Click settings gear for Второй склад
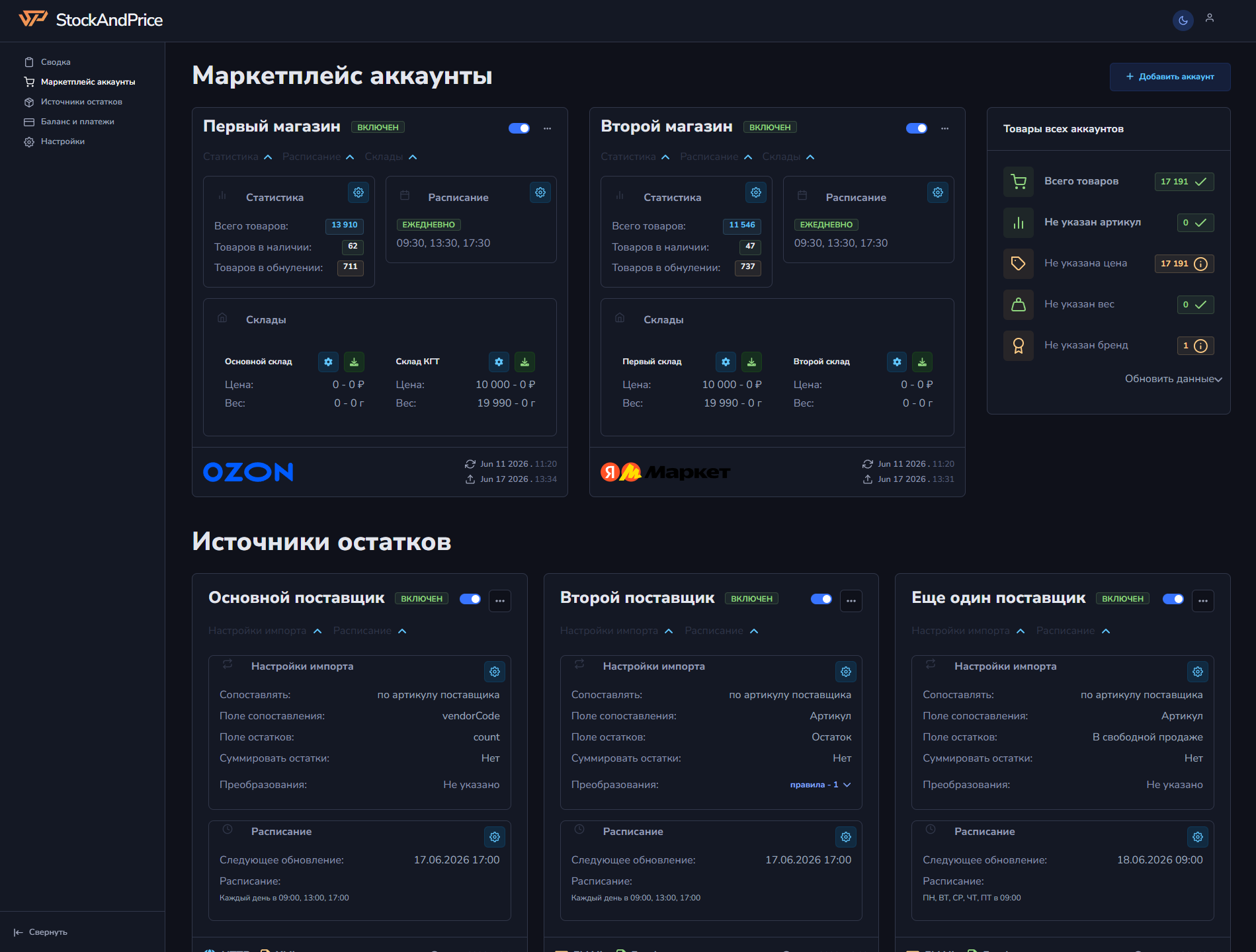 [x=897, y=362]
